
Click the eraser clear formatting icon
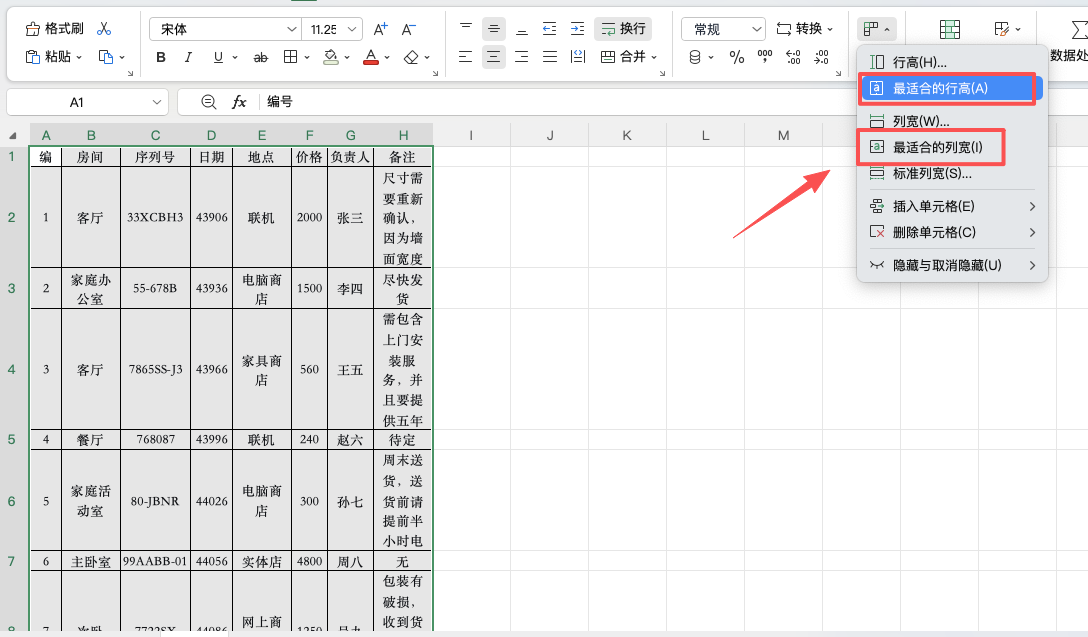coord(411,58)
